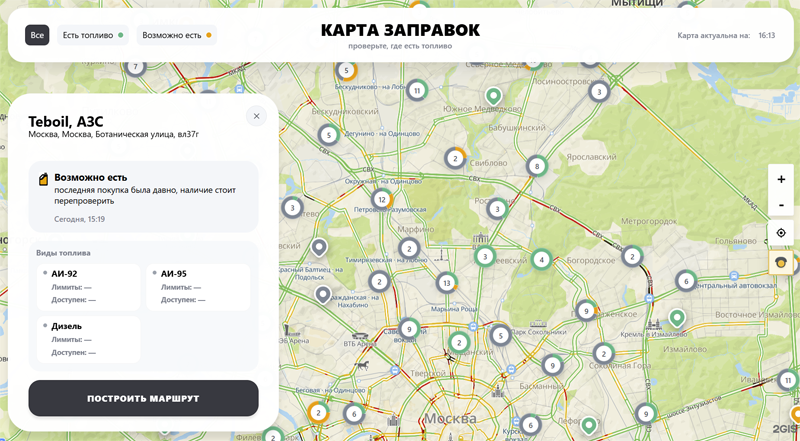Filter stations by 'Есть топливо'

click(x=93, y=35)
